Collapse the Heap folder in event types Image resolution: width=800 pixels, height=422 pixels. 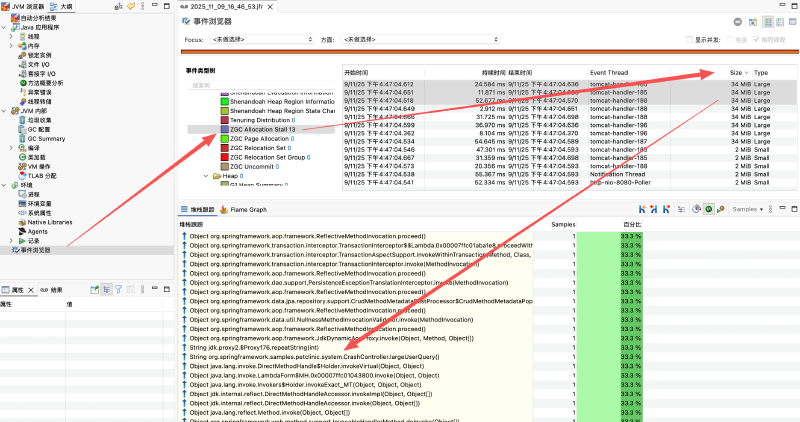[x=205, y=175]
